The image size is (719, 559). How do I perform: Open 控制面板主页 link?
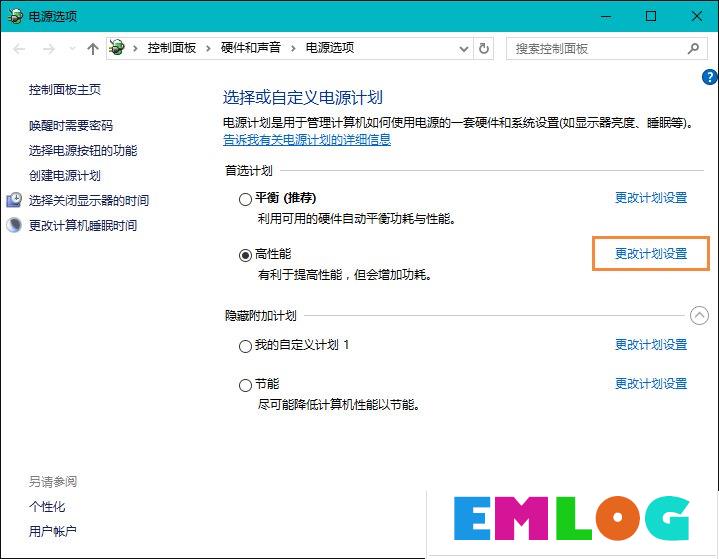click(x=65, y=89)
